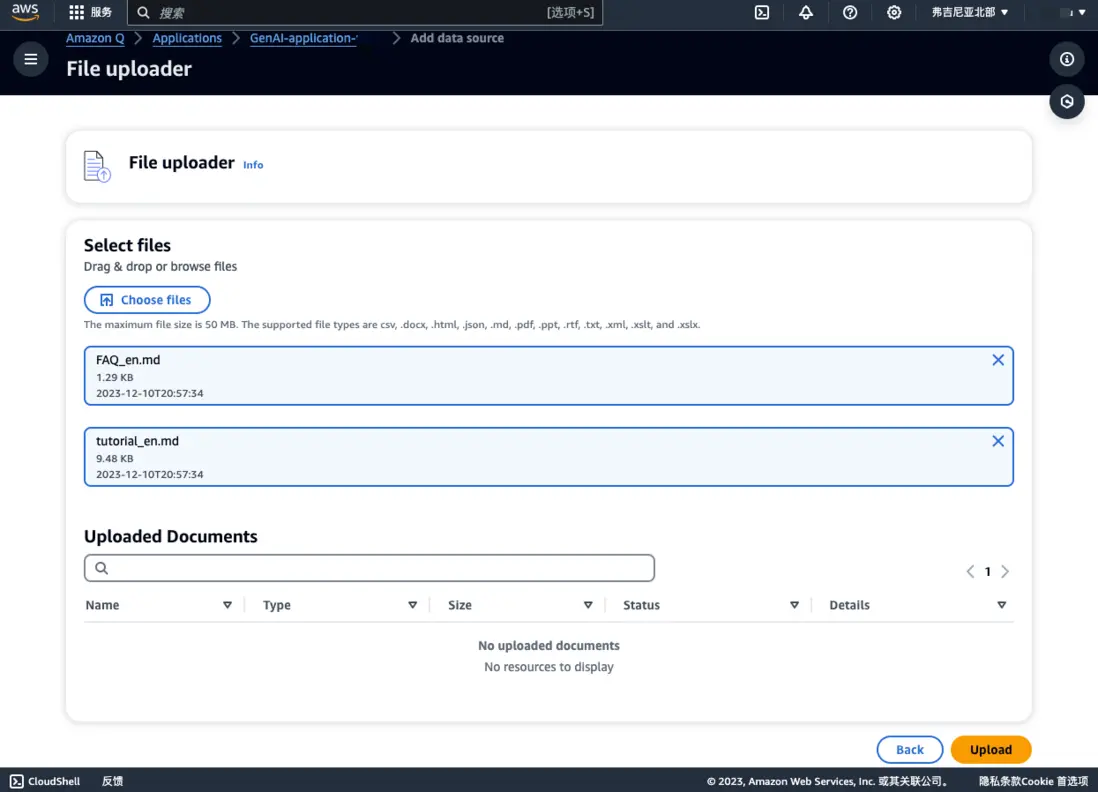Open CloudShell icon in top navigation bar

click(762, 12)
